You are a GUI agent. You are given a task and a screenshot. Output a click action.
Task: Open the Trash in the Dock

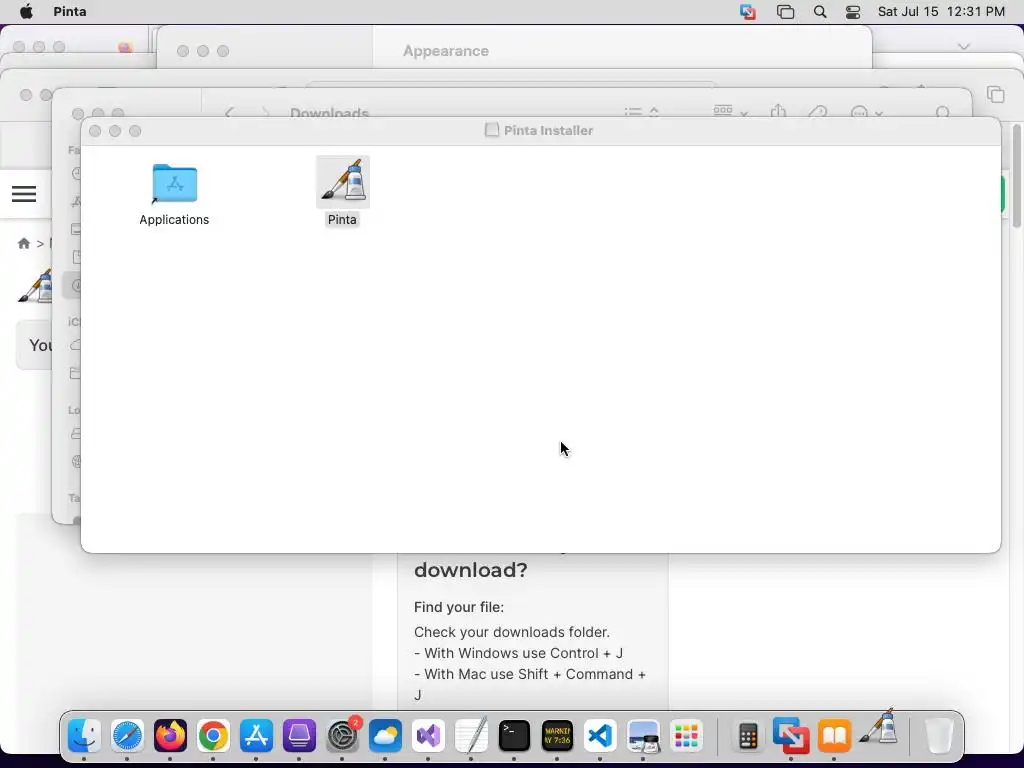tap(939, 736)
